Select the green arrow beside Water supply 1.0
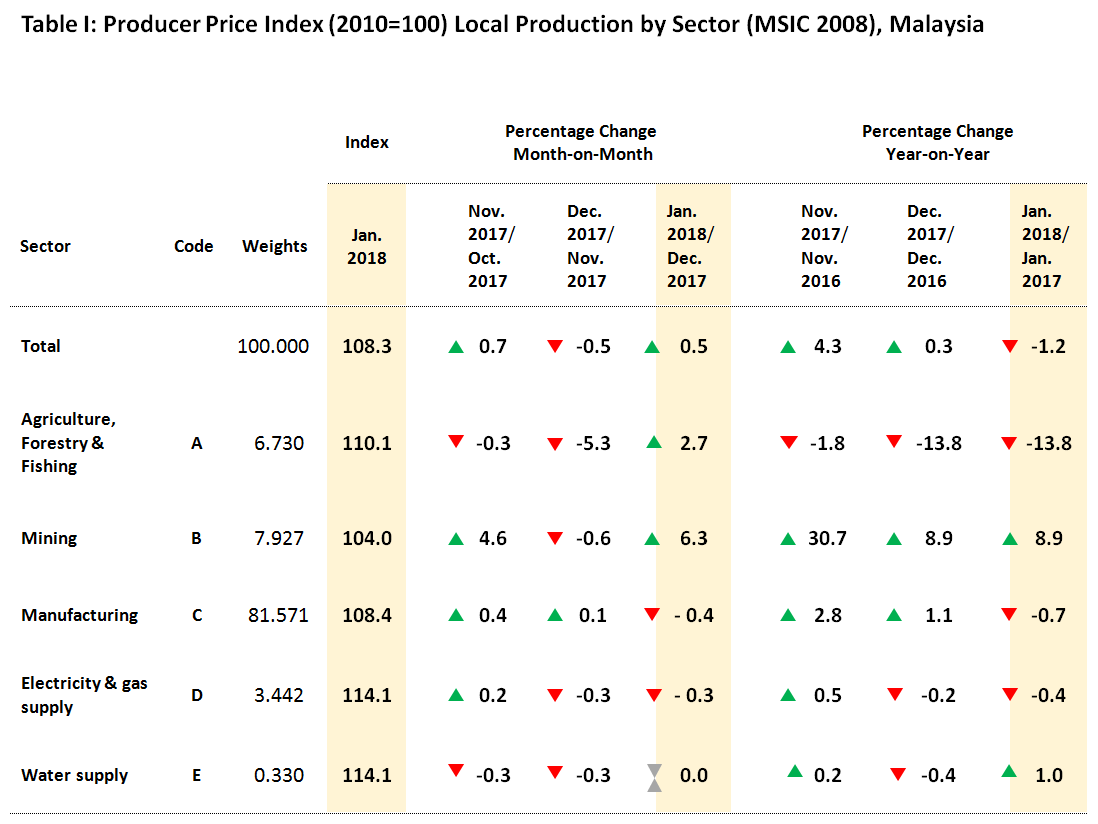1098x824 pixels. (x=1009, y=771)
